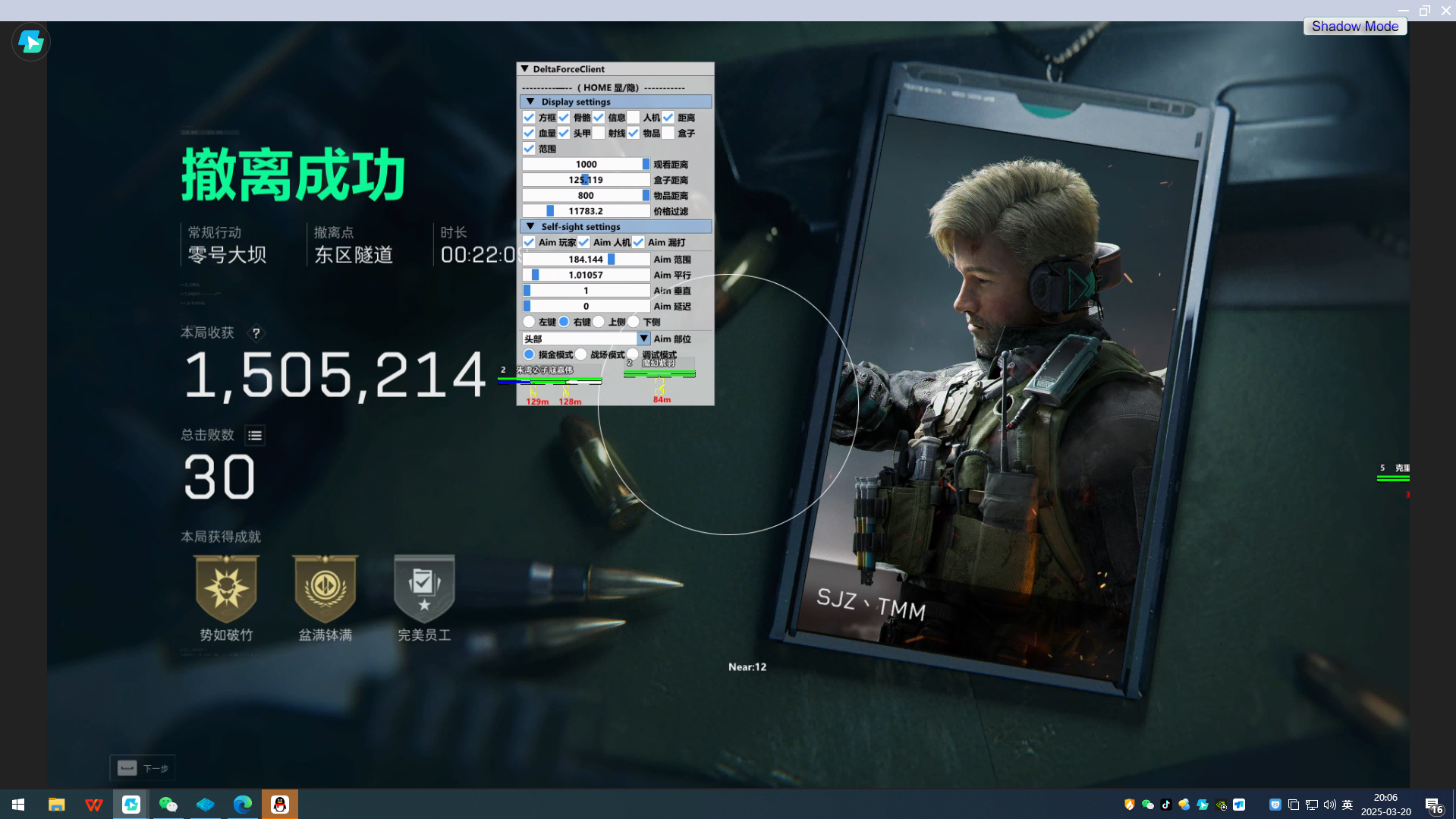The image size is (1456, 819).
Task: Open the kill list icon beside 总击败数
Action: [255, 435]
